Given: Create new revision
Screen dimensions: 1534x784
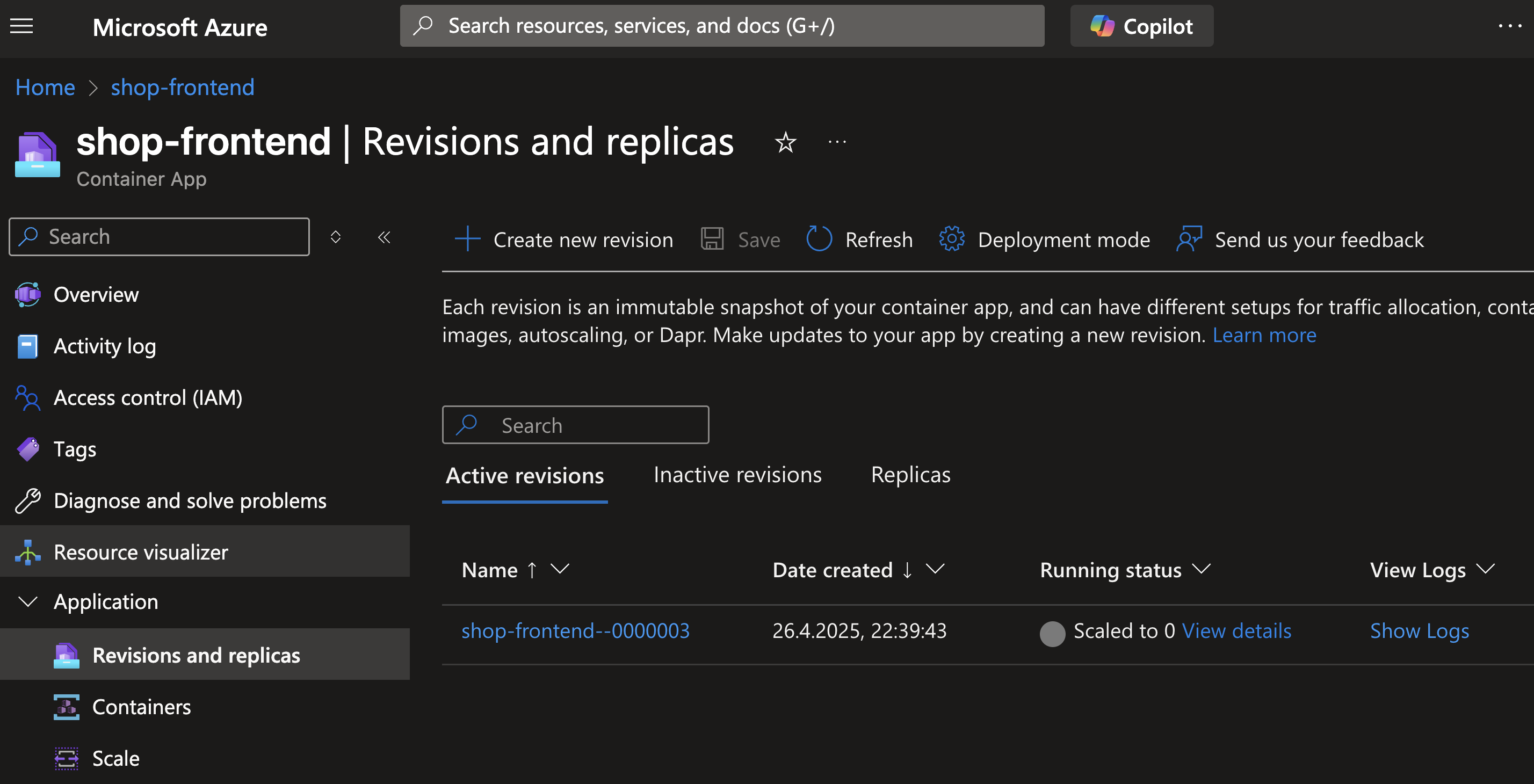Looking at the screenshot, I should [563, 240].
